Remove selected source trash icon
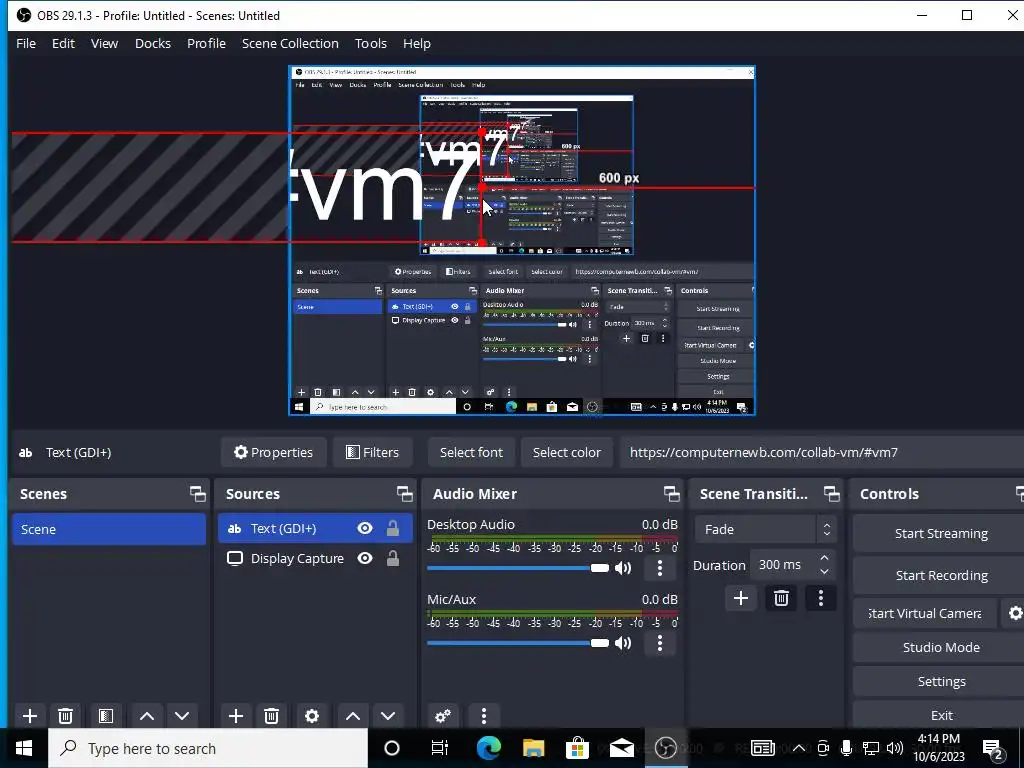Image resolution: width=1024 pixels, height=768 pixels. [x=272, y=716]
